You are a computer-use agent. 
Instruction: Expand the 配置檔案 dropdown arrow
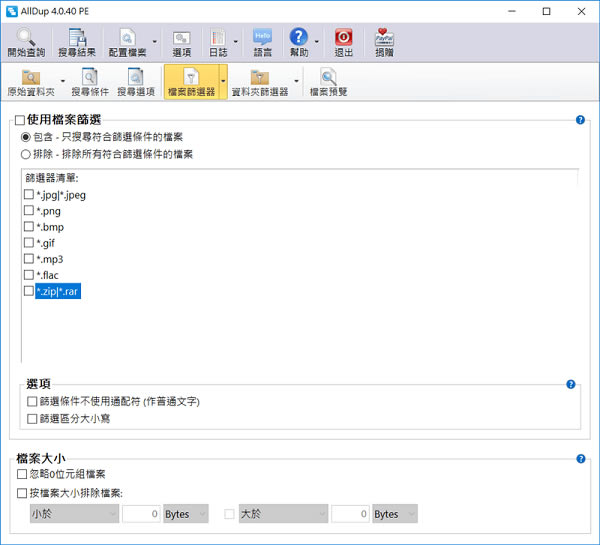click(x=155, y=41)
